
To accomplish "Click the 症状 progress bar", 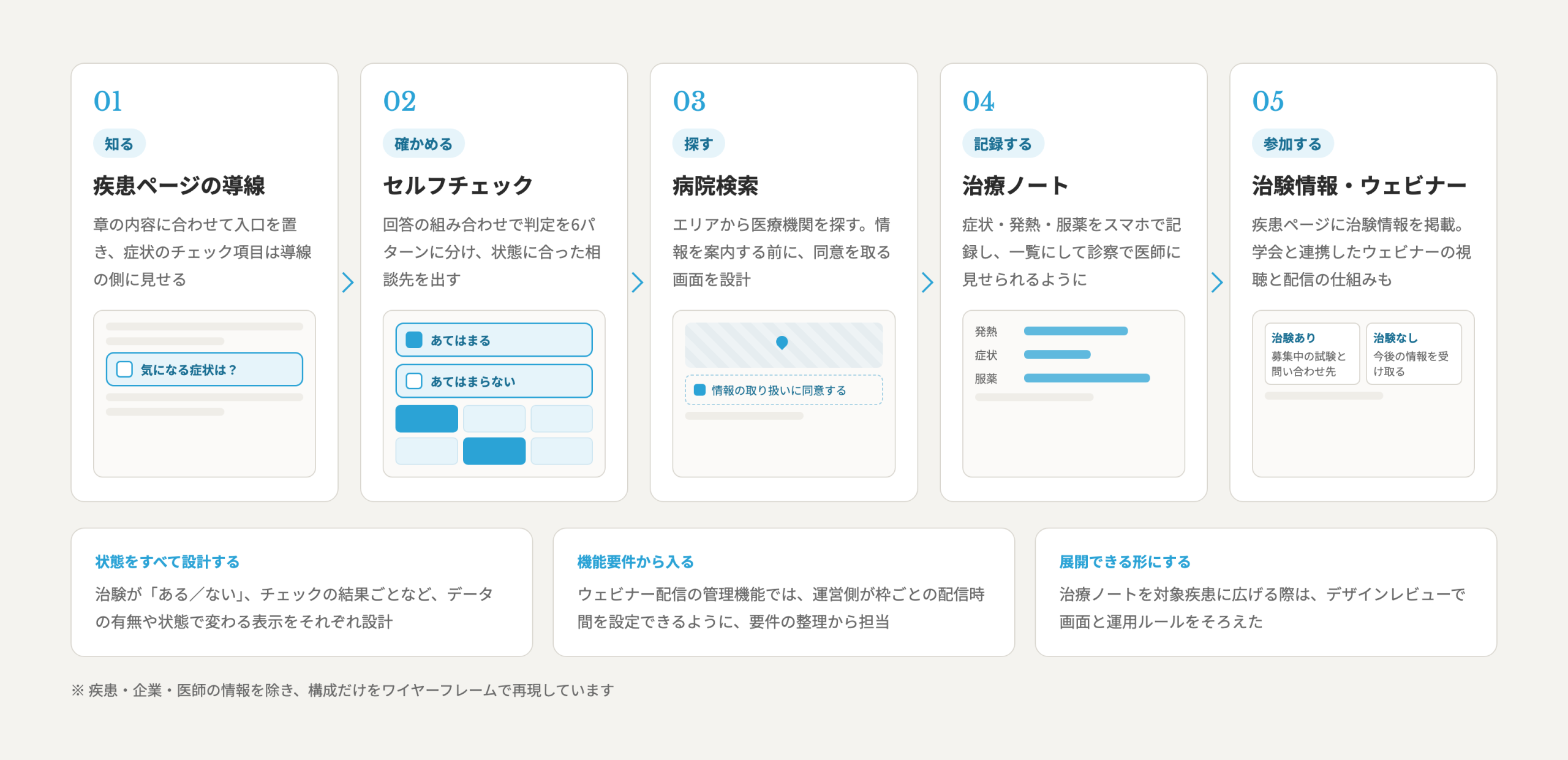I will (1057, 354).
